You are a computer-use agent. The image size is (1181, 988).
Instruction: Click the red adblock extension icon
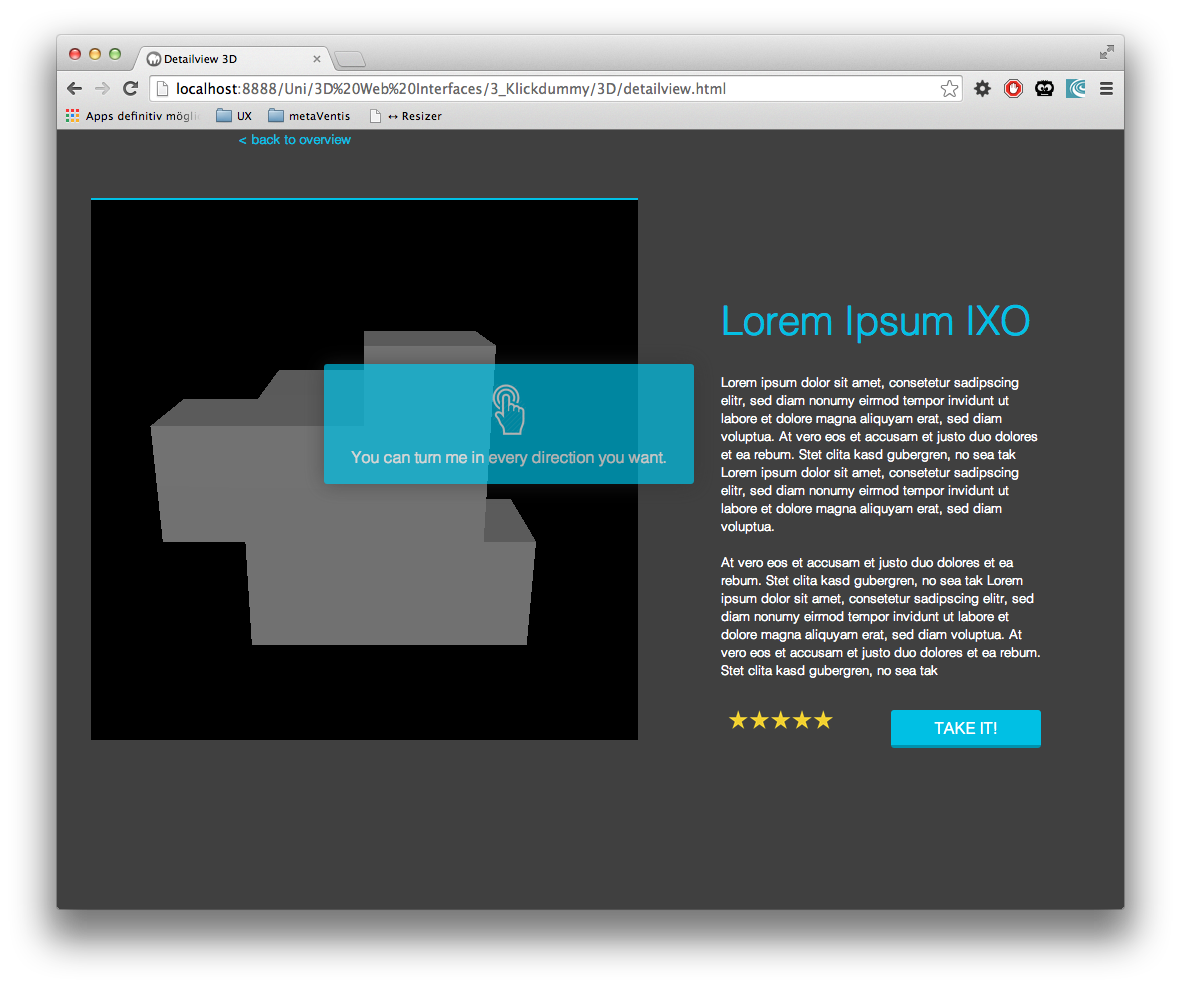click(x=1013, y=89)
